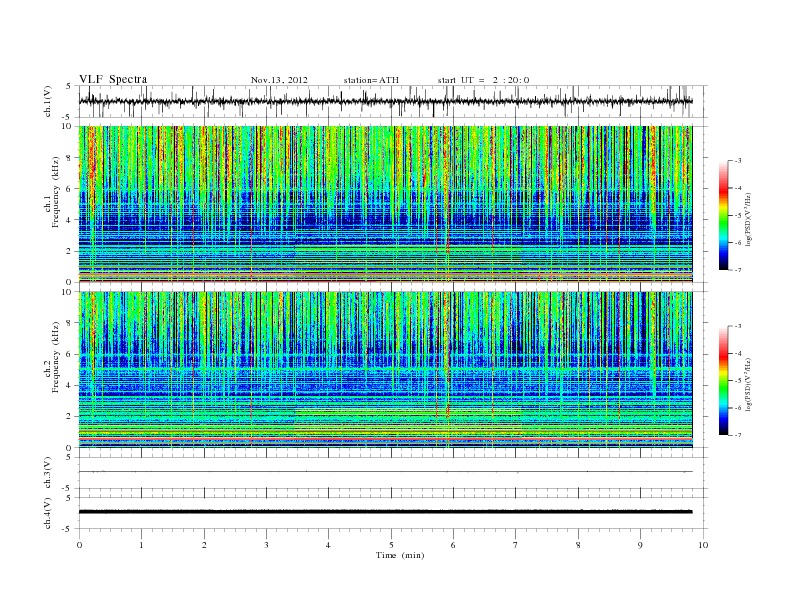Viewport: 792px width, 612px height.
Task: Click the ch.2 "Frequency (kHz)" axis label
Action: pyautogui.click(x=56, y=358)
